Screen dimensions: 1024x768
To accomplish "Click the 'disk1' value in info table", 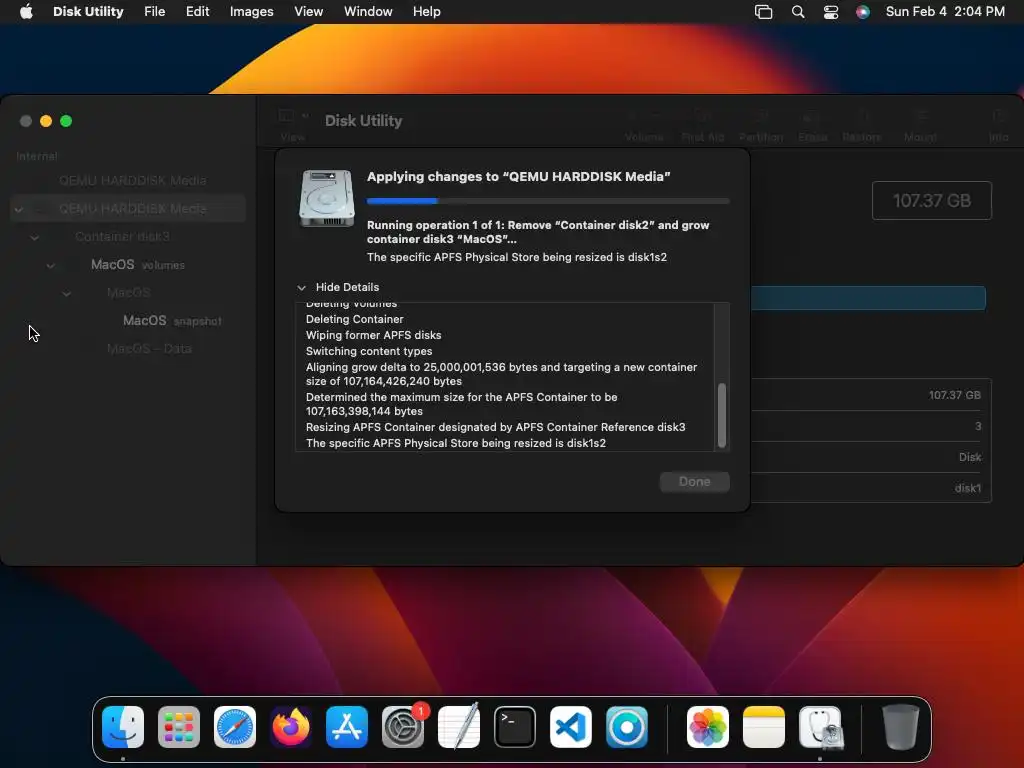I will point(968,488).
